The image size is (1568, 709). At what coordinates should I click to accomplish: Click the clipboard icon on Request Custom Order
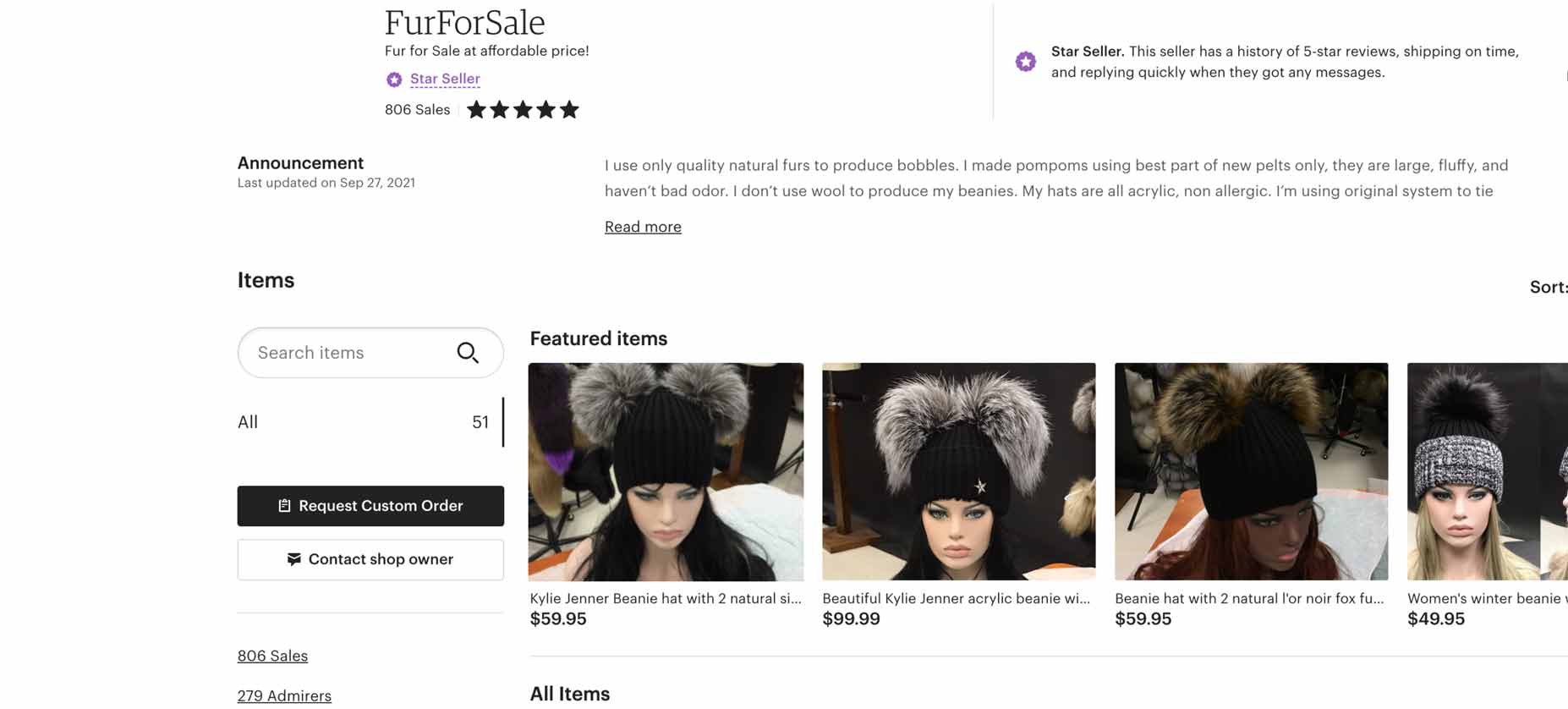tap(284, 505)
